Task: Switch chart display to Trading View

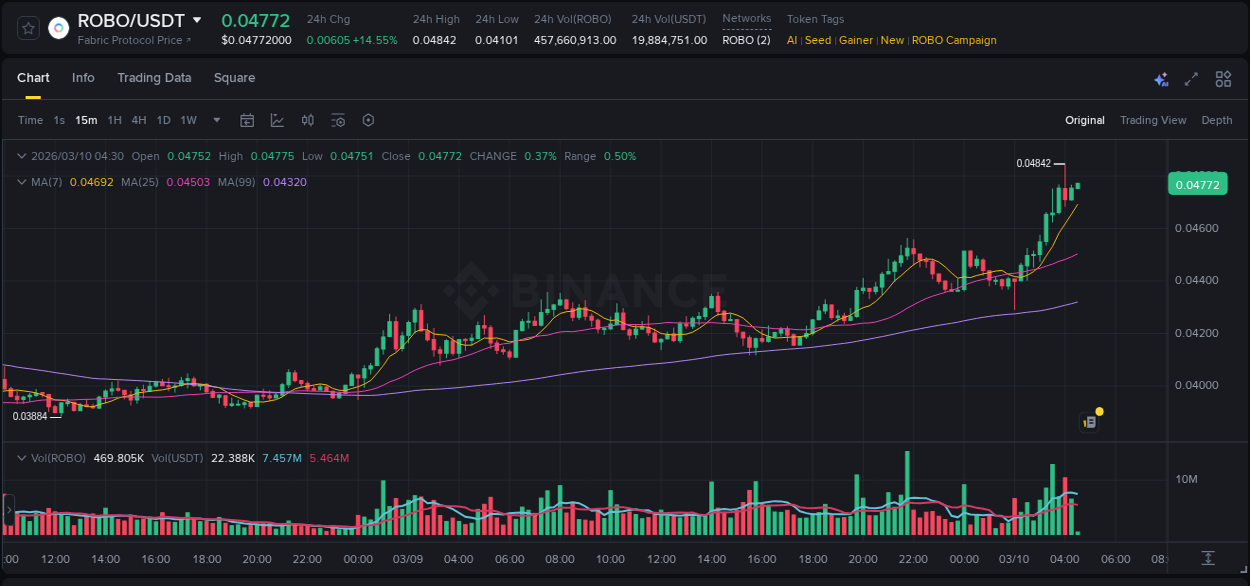Action: point(1153,120)
